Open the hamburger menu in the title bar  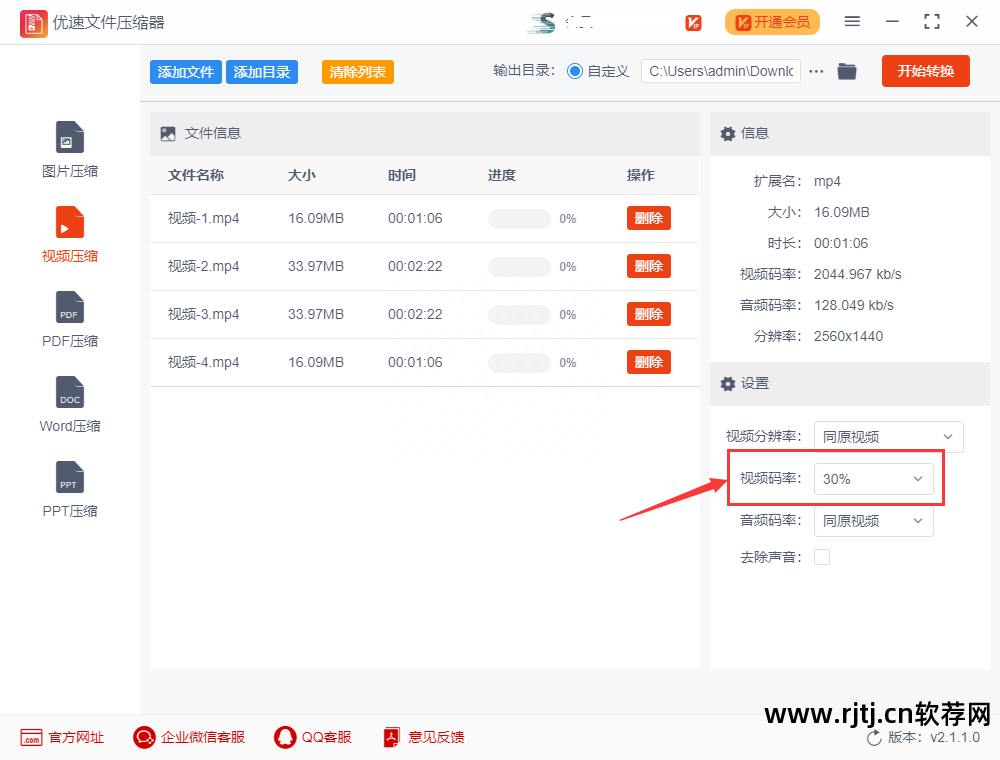click(x=852, y=21)
